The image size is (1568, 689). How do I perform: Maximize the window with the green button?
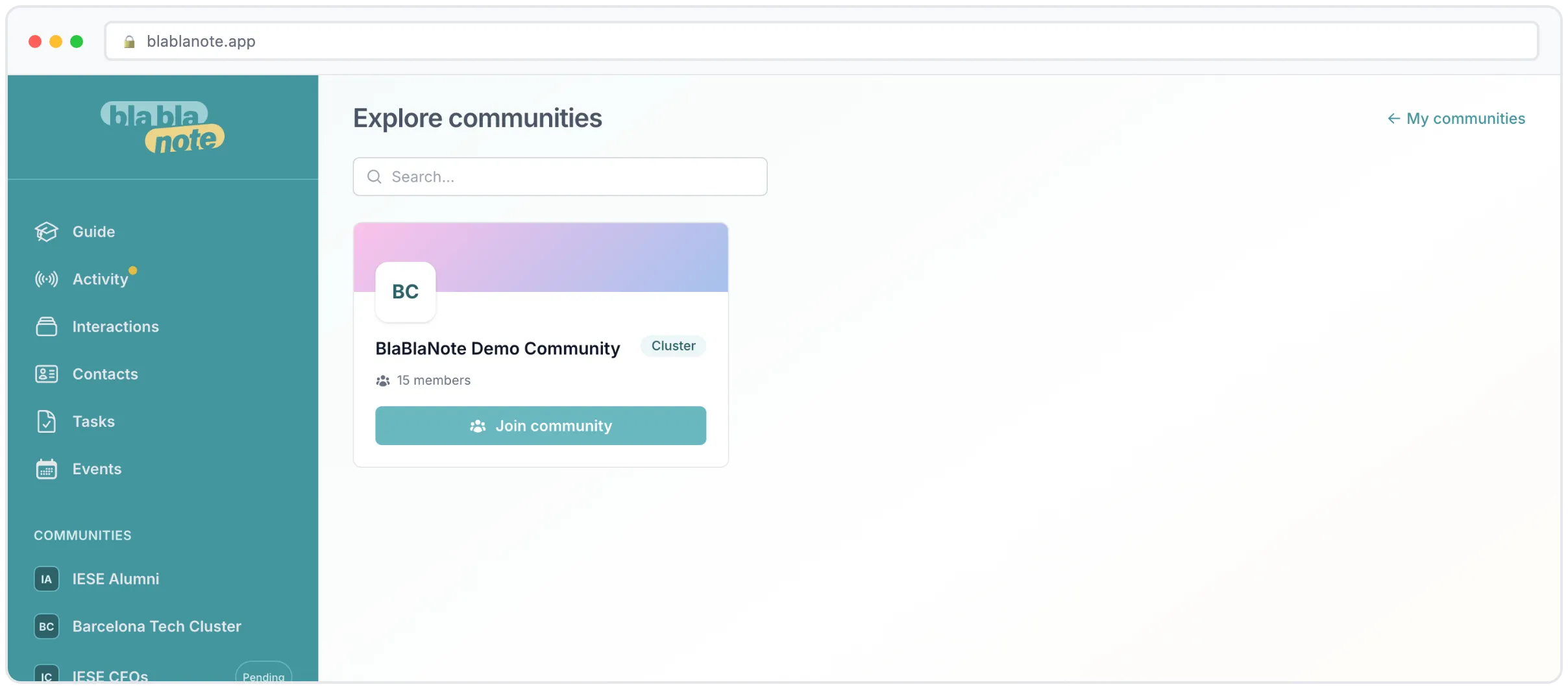pos(77,42)
